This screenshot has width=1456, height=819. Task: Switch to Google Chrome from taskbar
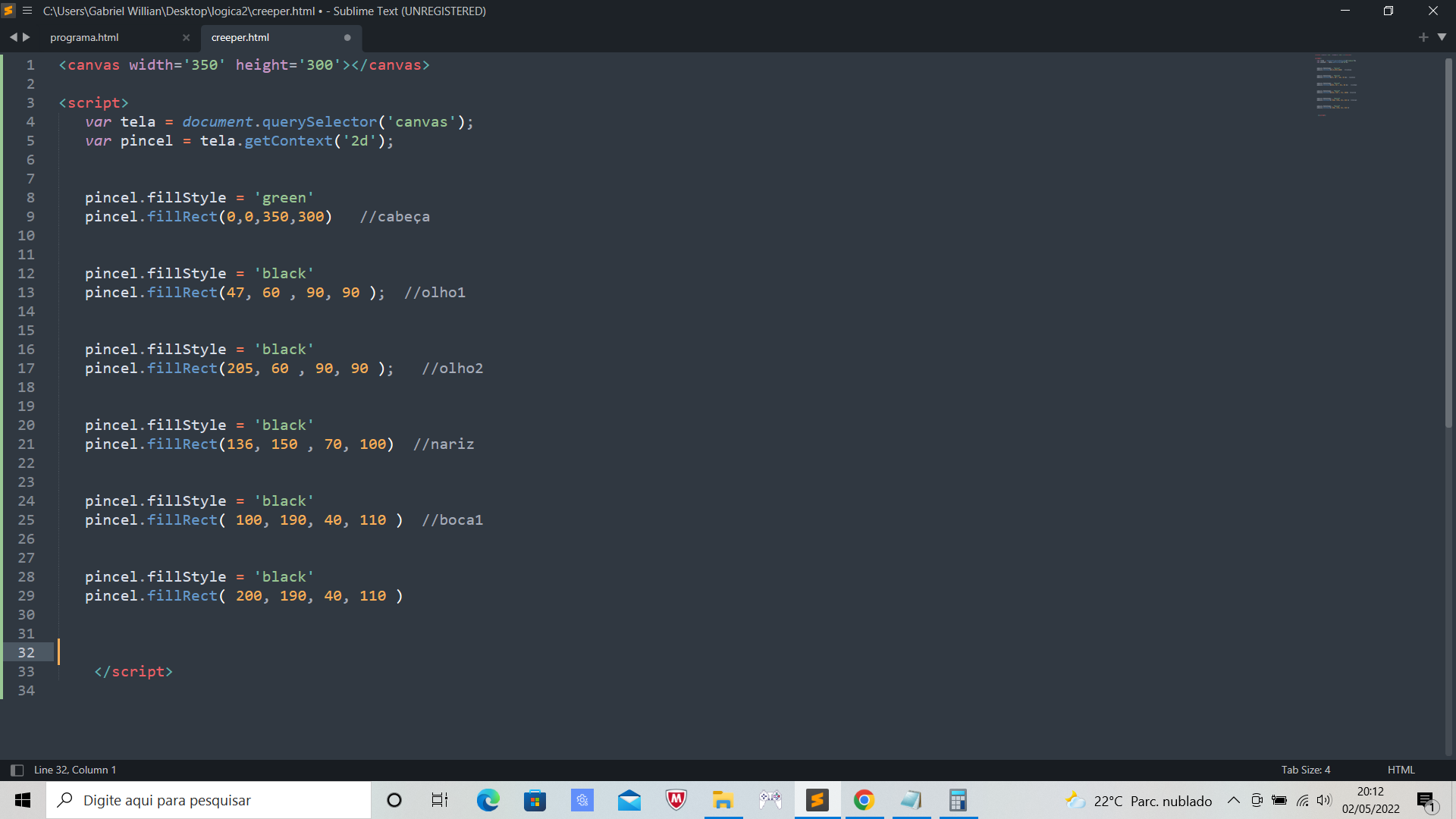point(864,800)
